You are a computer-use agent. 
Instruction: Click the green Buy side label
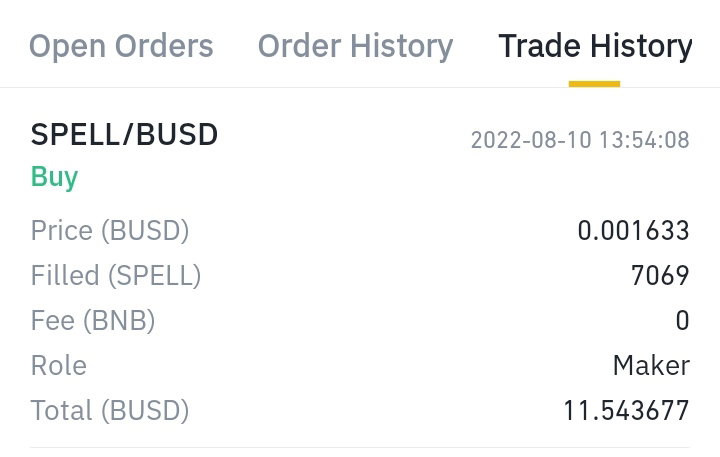pos(54,177)
